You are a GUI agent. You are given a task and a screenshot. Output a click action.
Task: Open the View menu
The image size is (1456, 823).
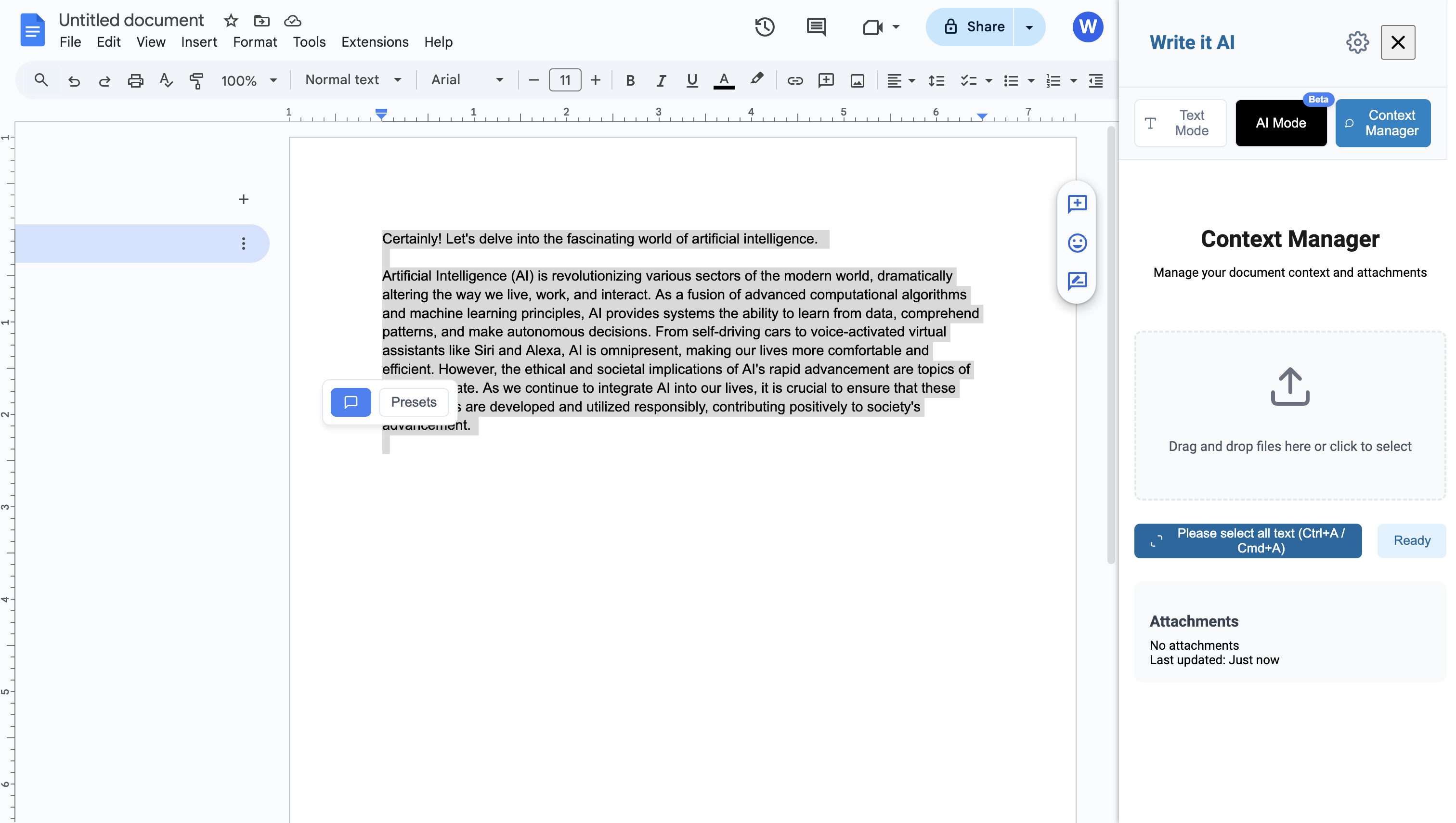pyautogui.click(x=150, y=42)
